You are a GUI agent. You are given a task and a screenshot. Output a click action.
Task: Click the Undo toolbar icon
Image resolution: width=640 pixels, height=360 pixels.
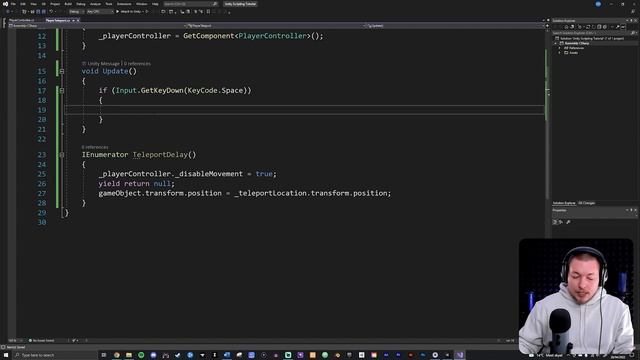coord(51,11)
